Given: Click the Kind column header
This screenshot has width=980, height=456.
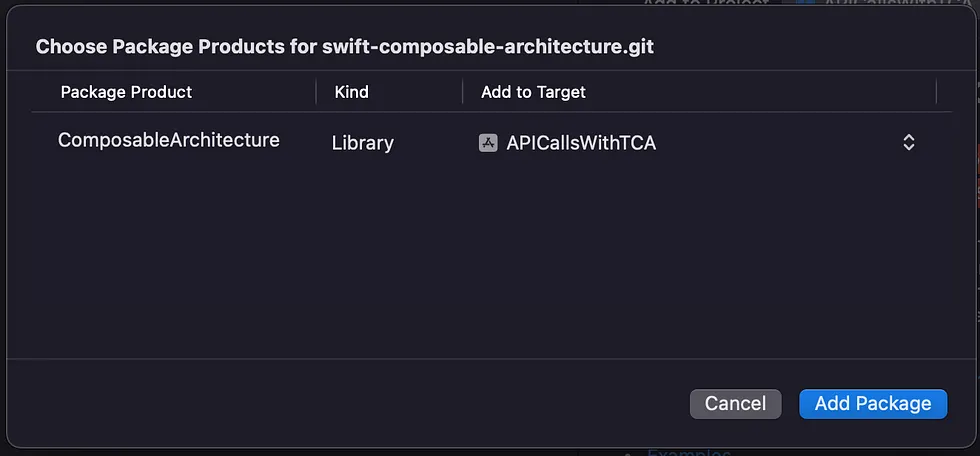Looking at the screenshot, I should [352, 92].
